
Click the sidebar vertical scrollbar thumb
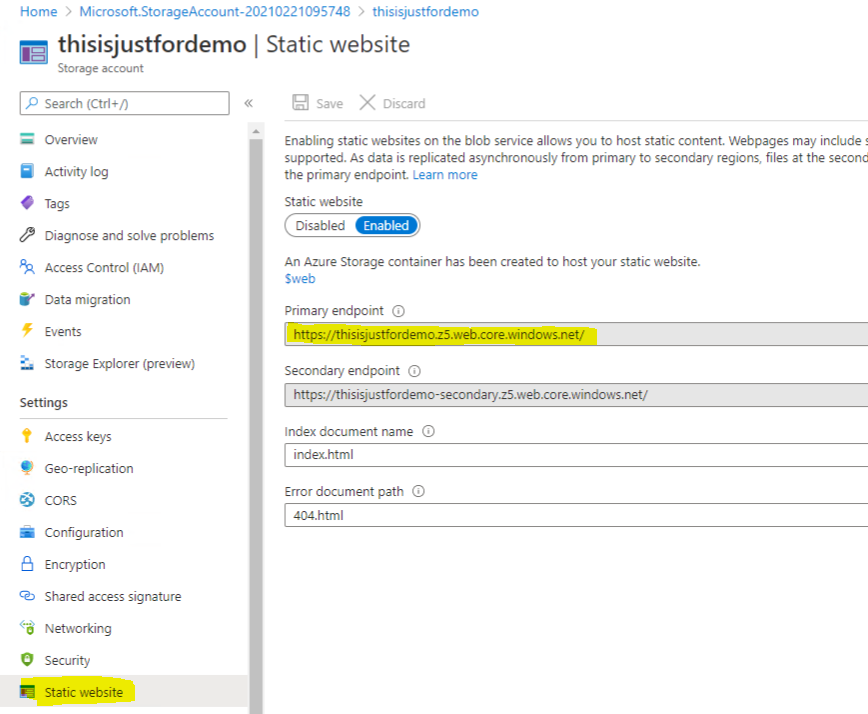point(256,426)
